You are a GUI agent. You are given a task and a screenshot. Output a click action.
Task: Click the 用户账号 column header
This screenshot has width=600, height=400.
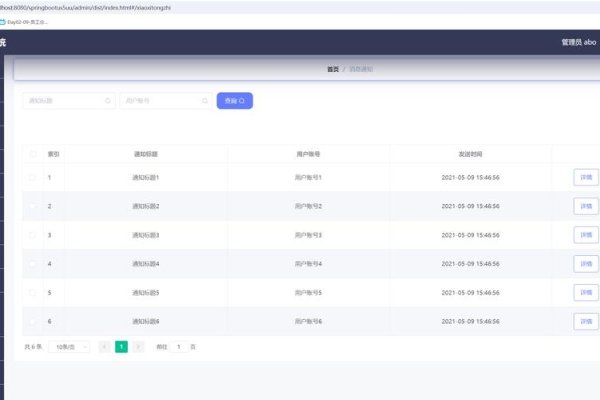(308, 154)
